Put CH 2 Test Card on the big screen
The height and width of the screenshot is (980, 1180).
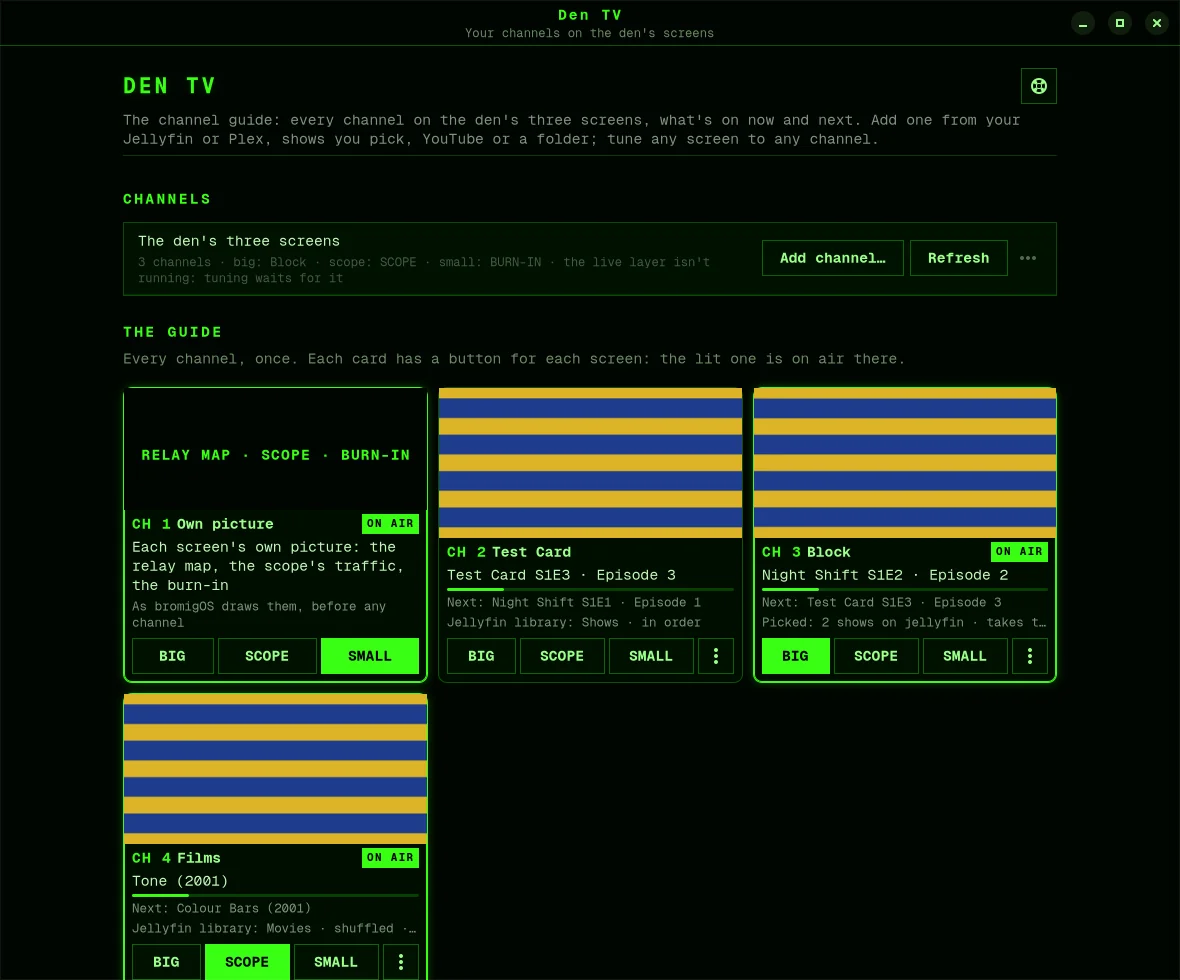(x=482, y=656)
